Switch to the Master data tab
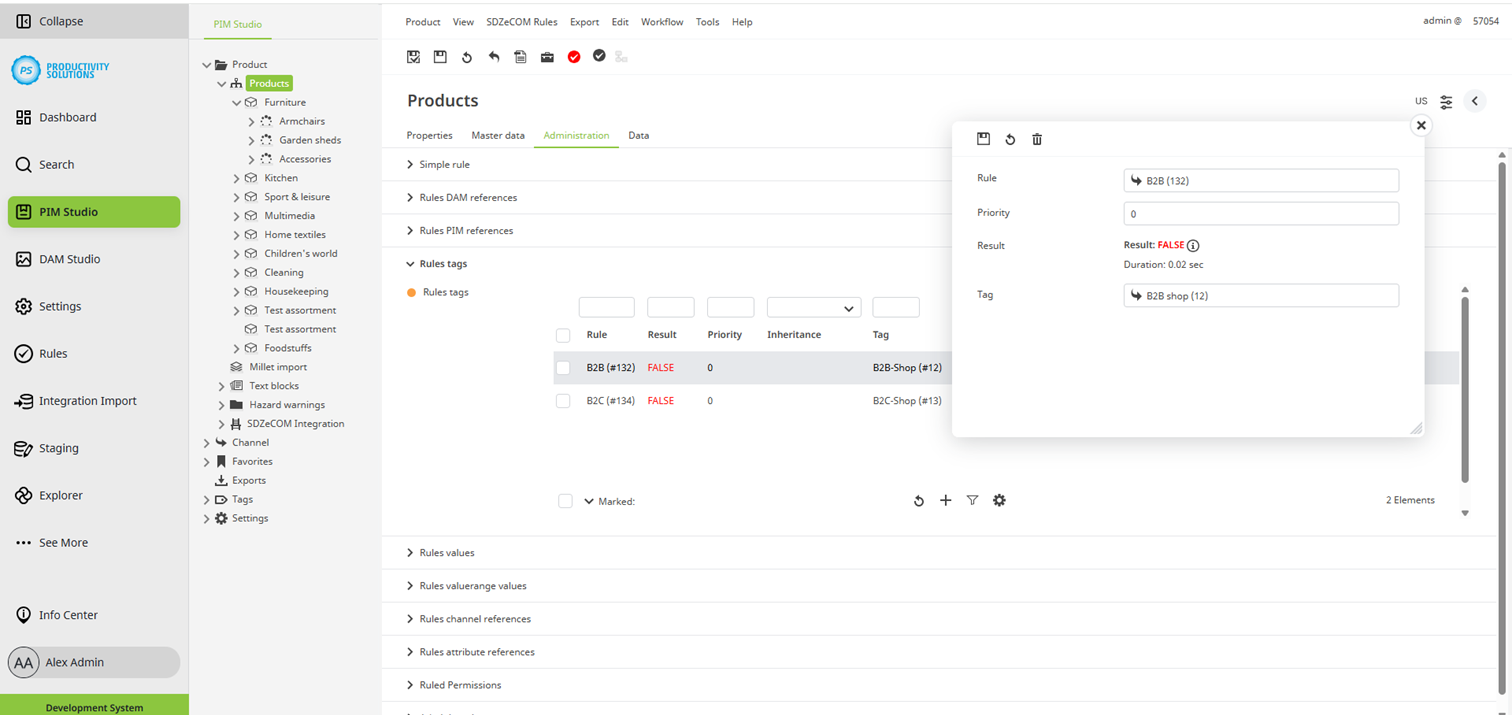 pos(497,135)
